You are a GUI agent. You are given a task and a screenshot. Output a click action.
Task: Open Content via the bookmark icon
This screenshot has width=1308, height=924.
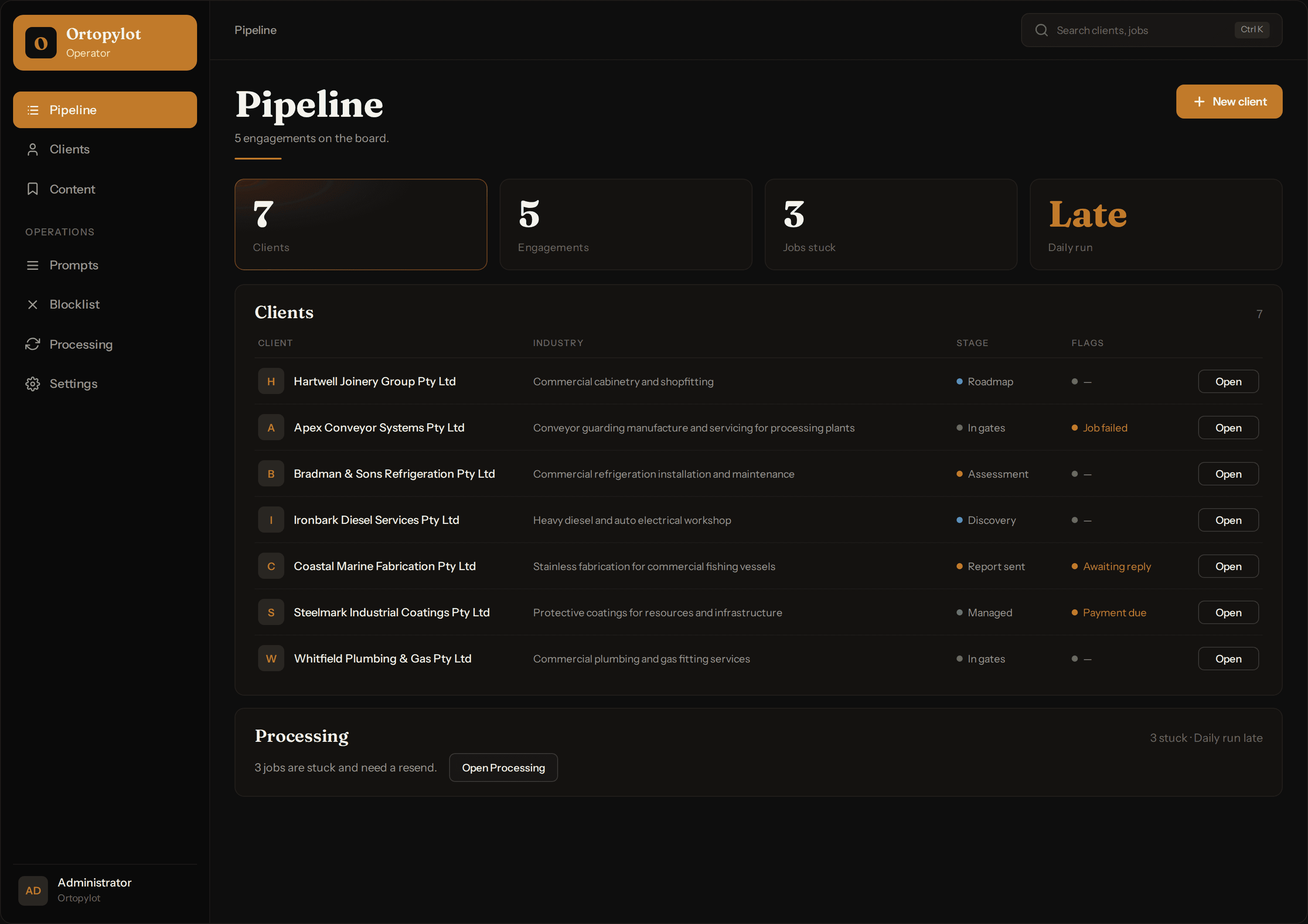(x=32, y=189)
